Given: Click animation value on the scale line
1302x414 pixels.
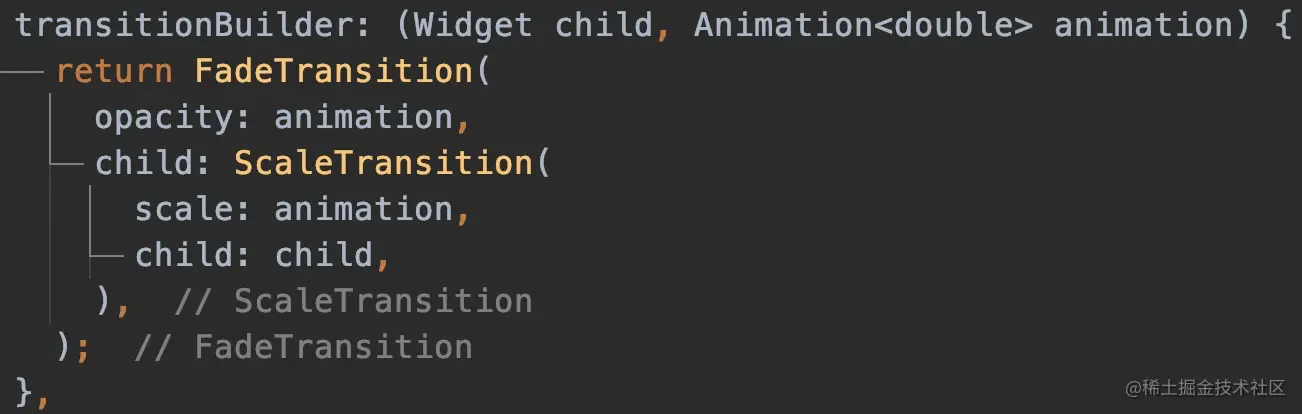Looking at the screenshot, I should pos(363,209).
